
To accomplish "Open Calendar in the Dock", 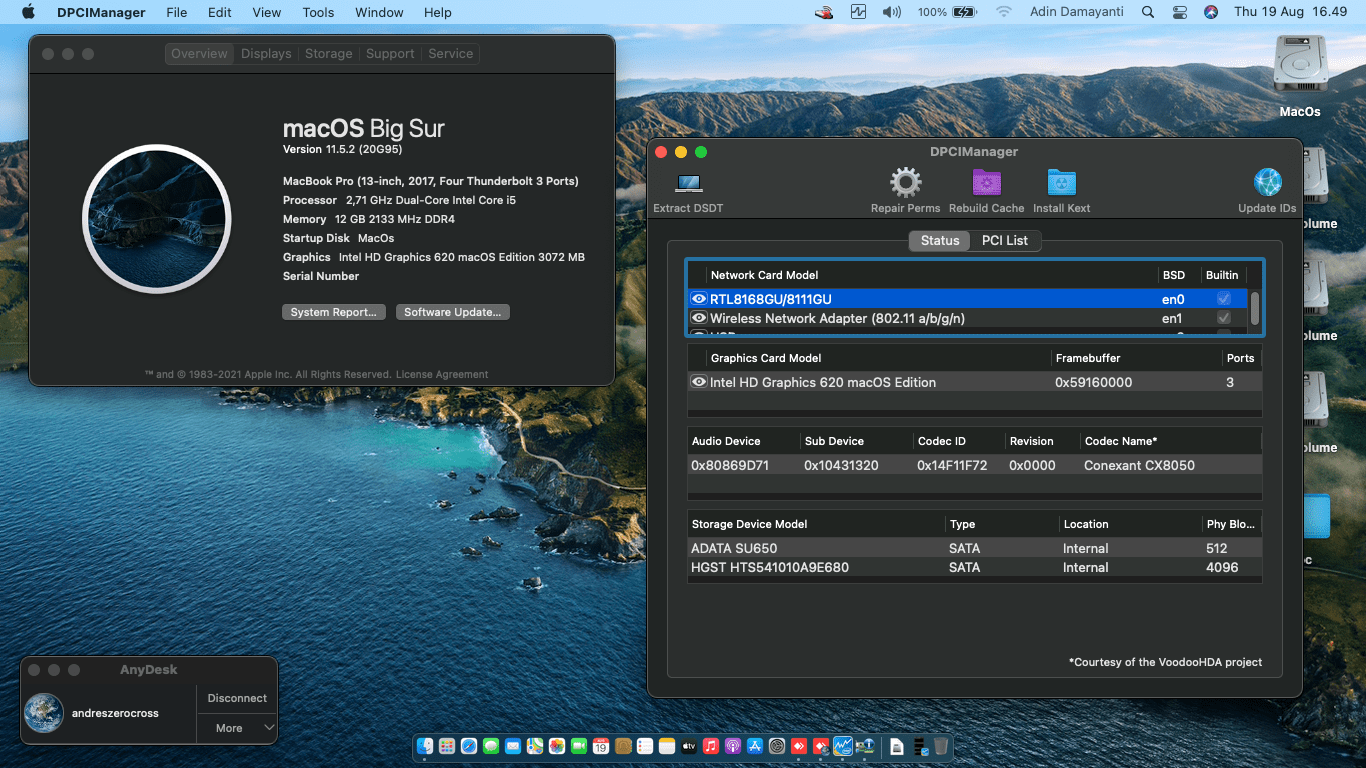I will coord(601,746).
